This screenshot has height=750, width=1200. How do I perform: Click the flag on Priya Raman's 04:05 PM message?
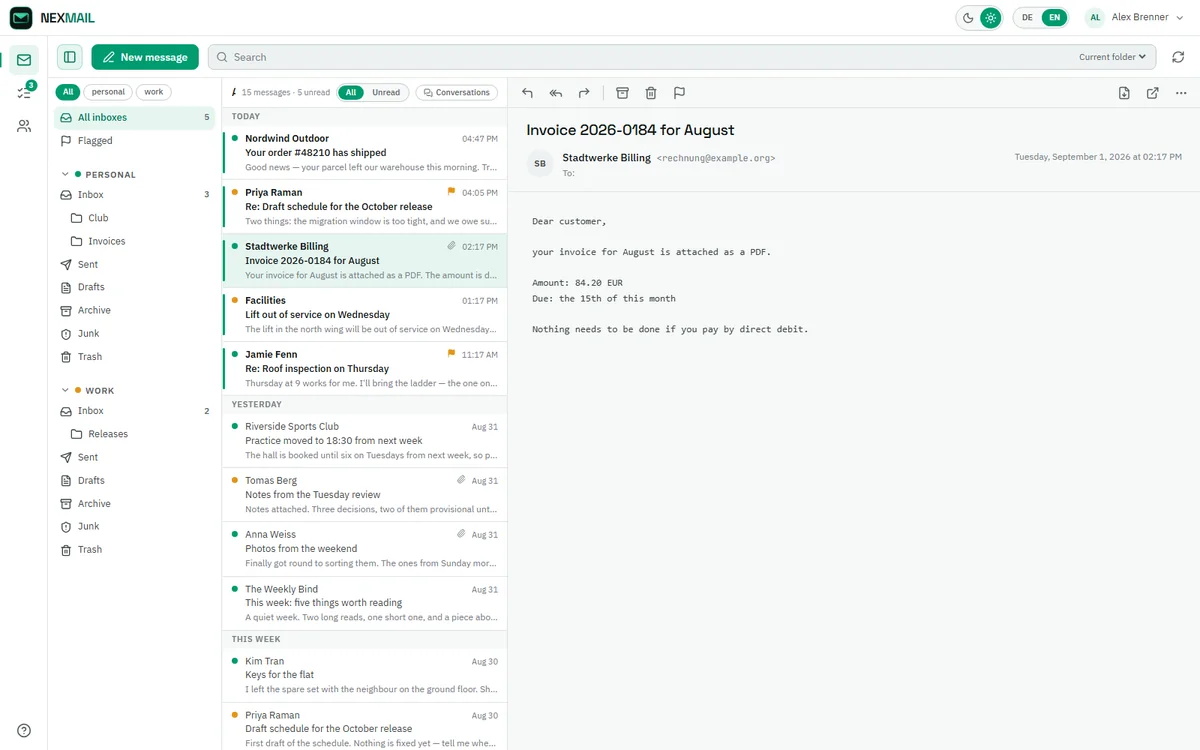(x=451, y=192)
